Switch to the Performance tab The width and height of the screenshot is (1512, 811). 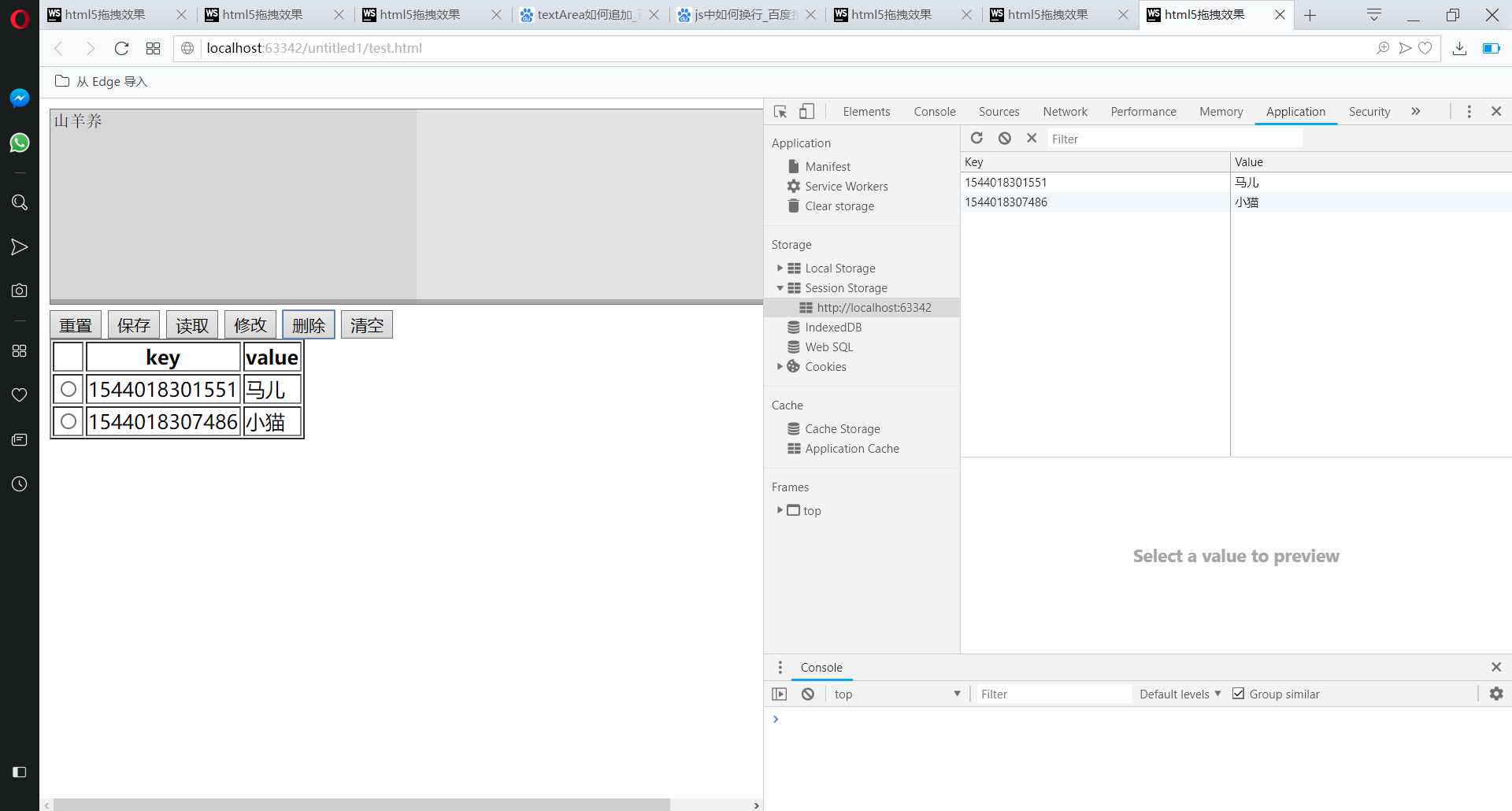point(1143,112)
